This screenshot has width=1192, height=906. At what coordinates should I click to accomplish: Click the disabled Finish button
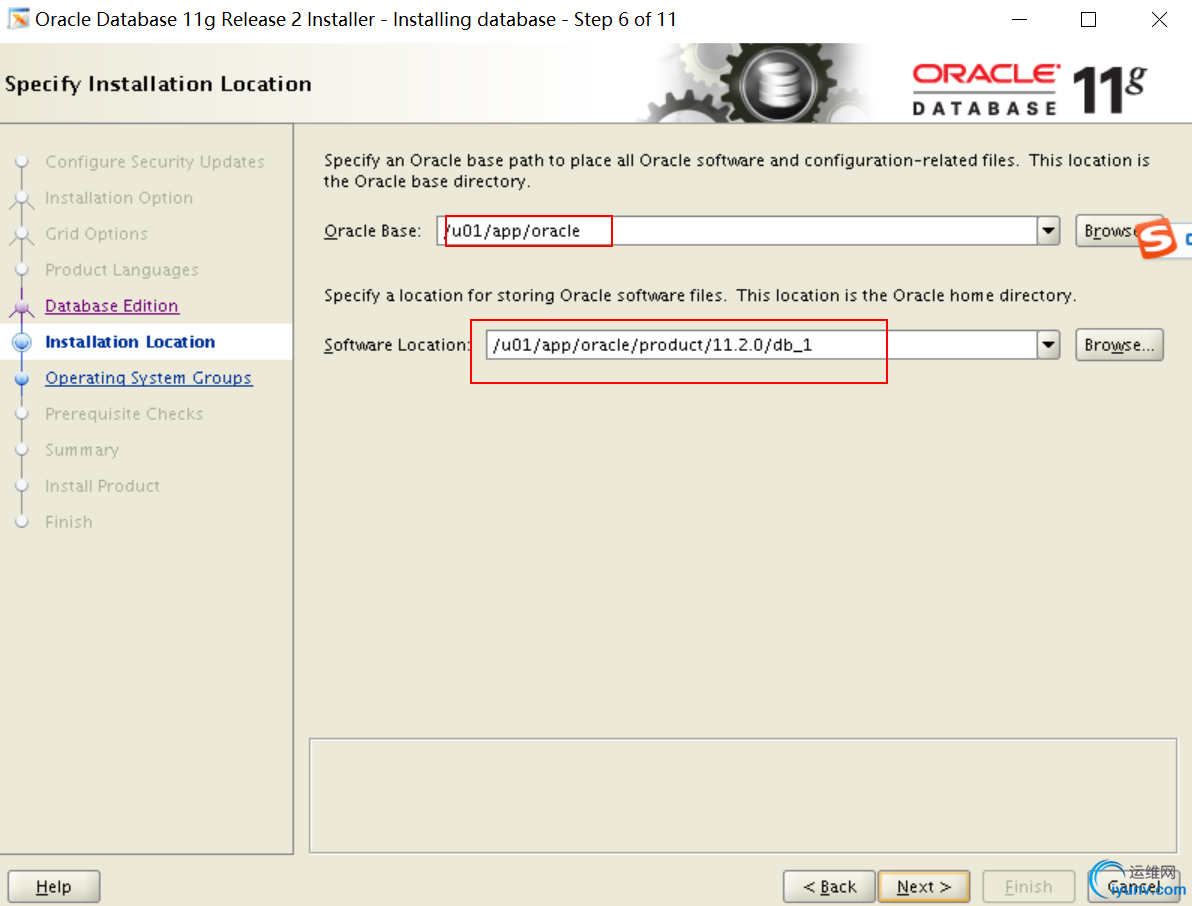(1029, 886)
